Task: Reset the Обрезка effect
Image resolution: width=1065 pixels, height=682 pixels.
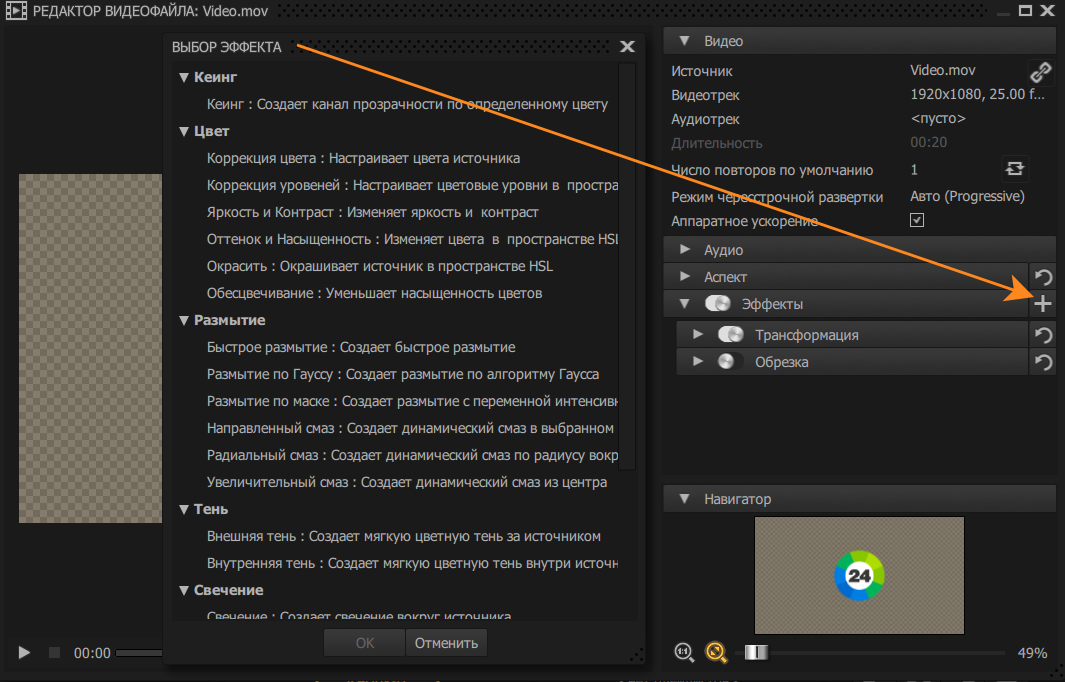Action: (x=1042, y=362)
